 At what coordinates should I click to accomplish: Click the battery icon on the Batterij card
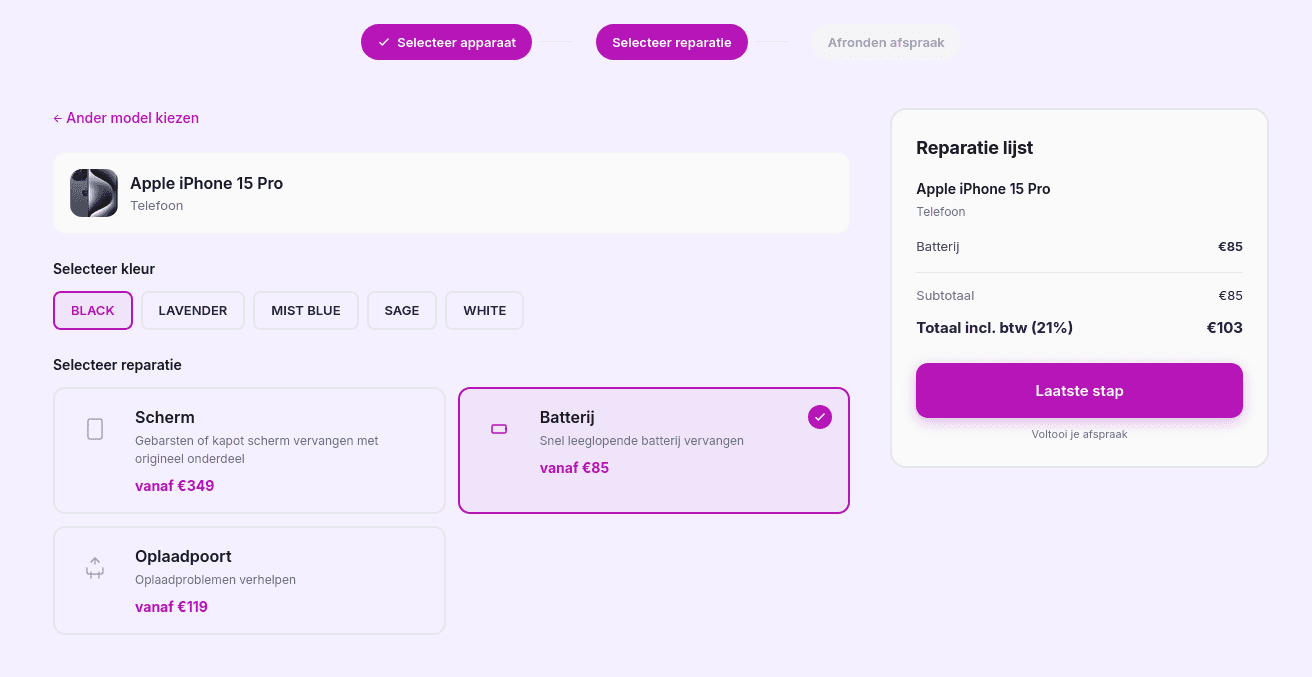pos(498,428)
